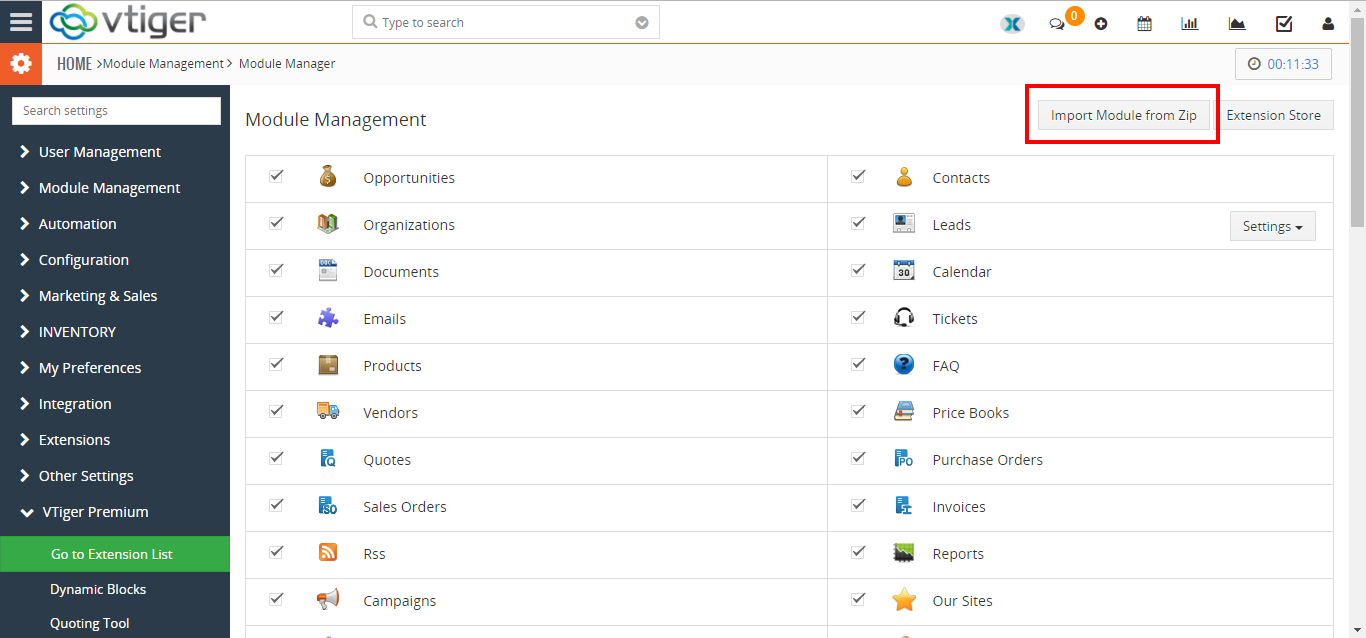This screenshot has height=638, width=1366.
Task: Click Purchase Orders module name
Action: (x=988, y=460)
